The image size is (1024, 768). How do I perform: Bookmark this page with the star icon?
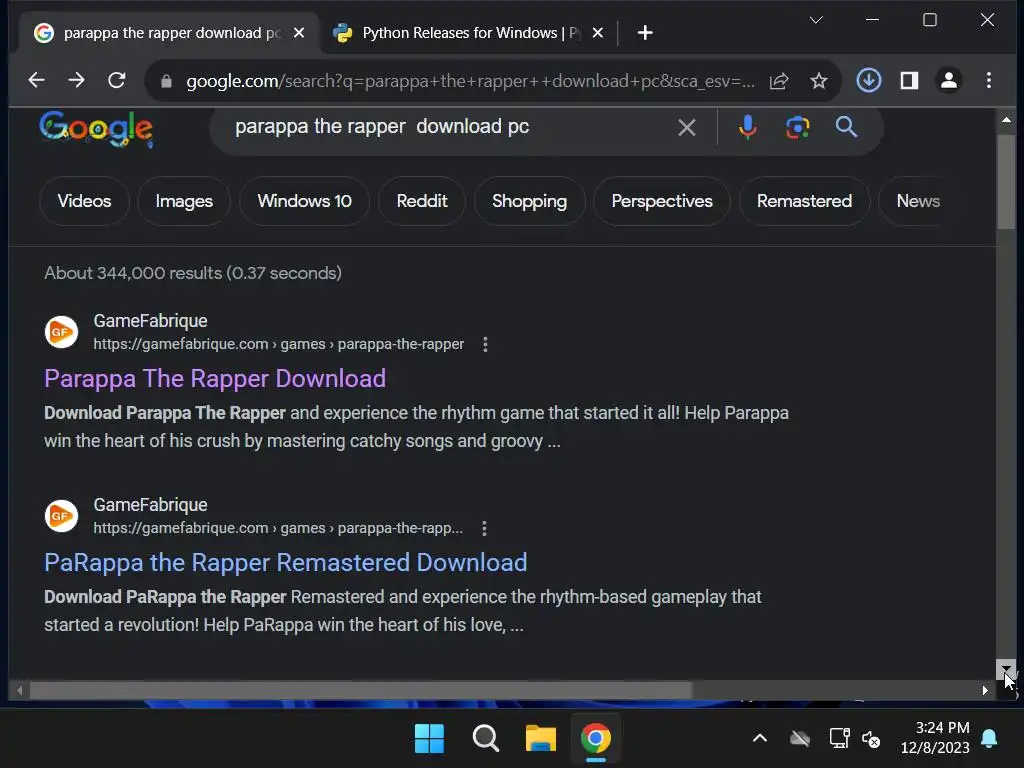click(x=819, y=81)
